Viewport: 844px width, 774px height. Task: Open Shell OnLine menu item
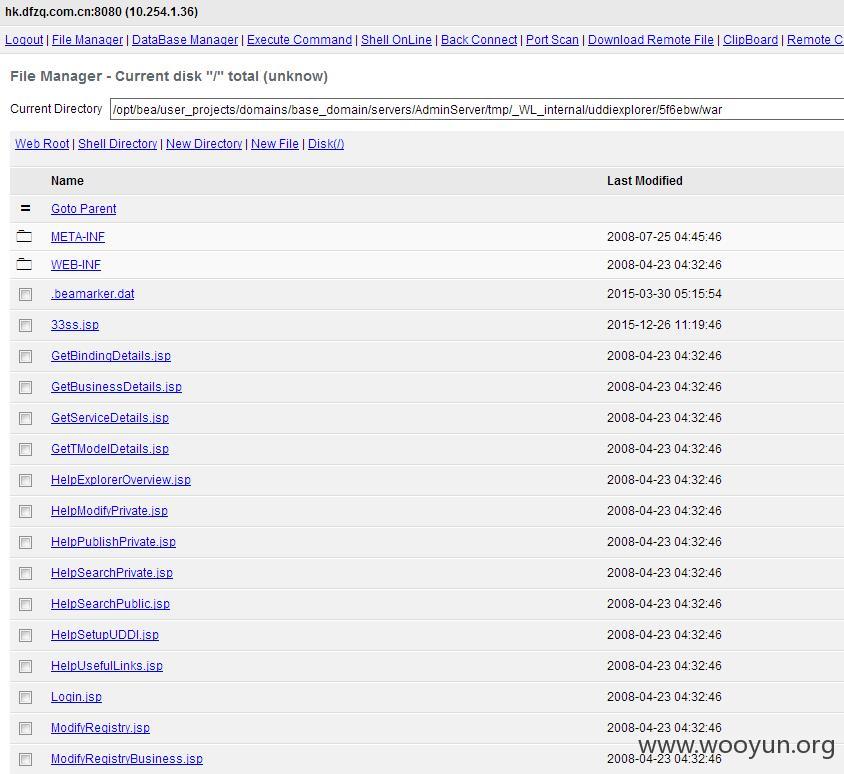[396, 40]
